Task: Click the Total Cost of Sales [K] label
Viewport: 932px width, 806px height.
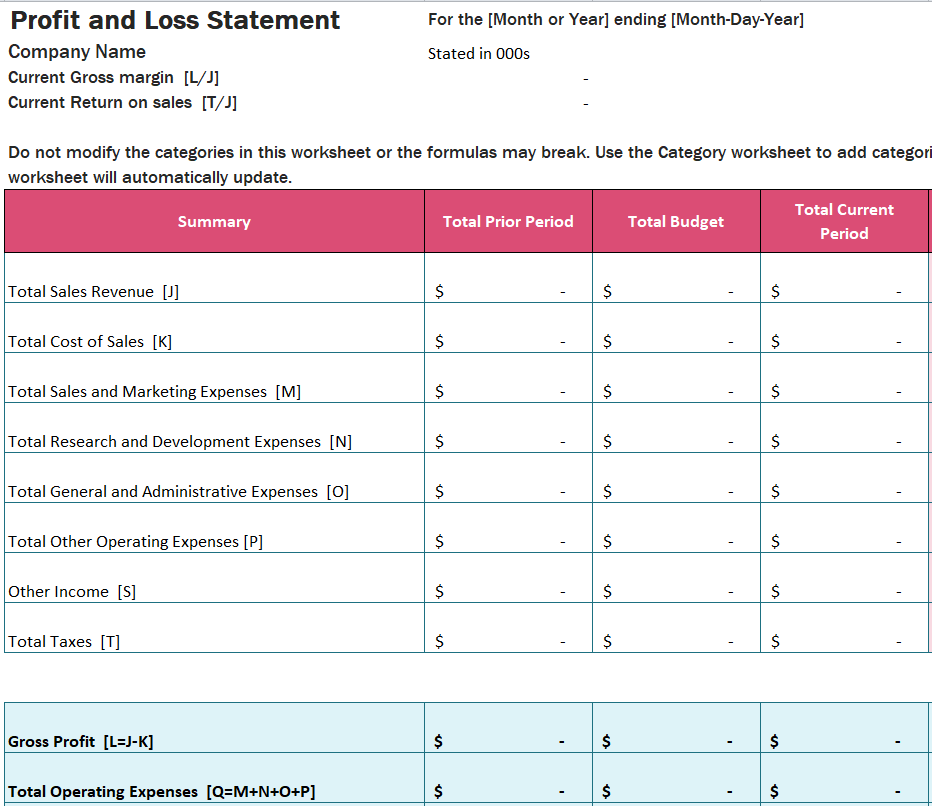Action: click(90, 341)
